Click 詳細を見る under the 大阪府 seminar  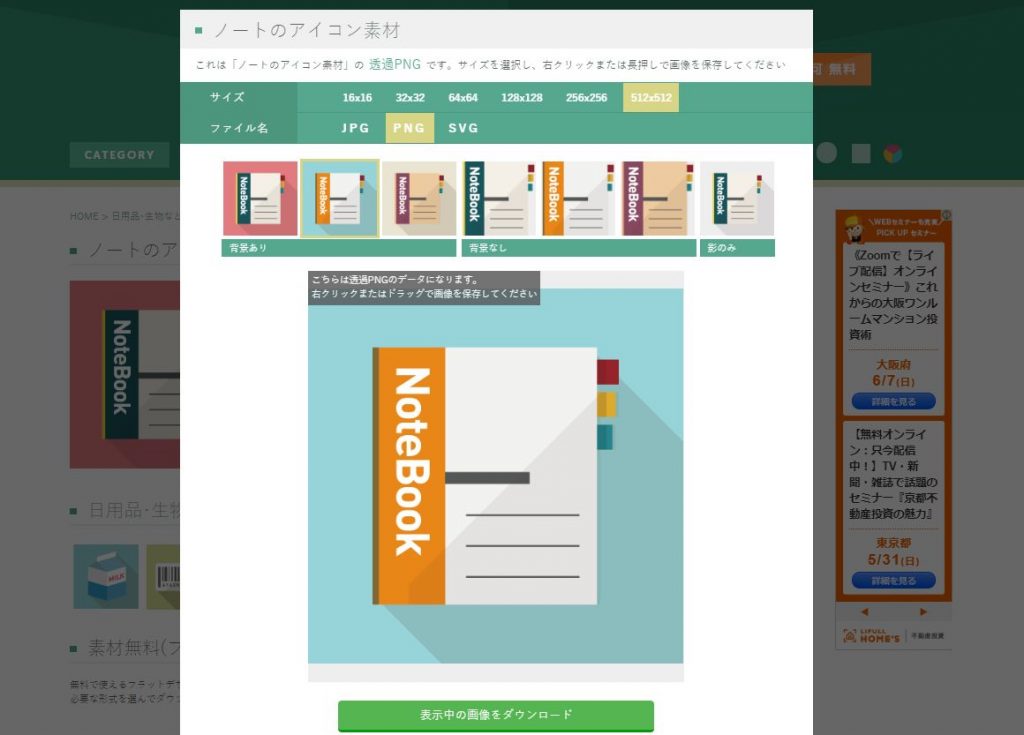894,401
